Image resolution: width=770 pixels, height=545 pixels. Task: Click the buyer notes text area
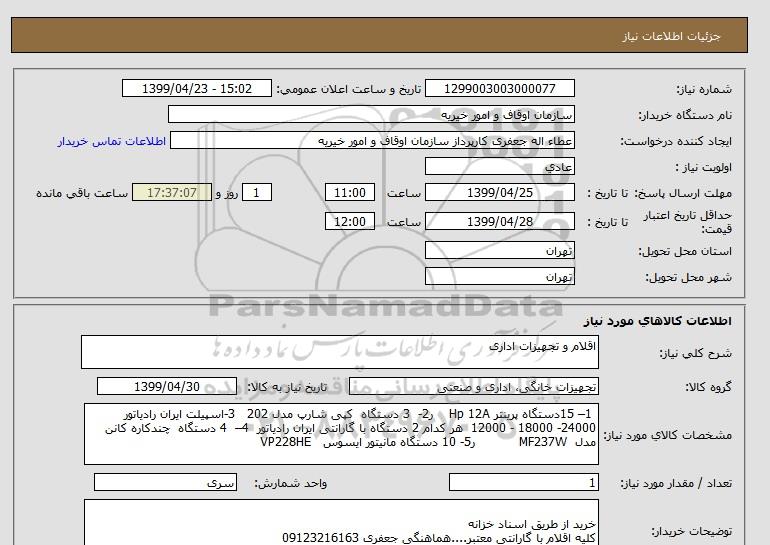341,522
